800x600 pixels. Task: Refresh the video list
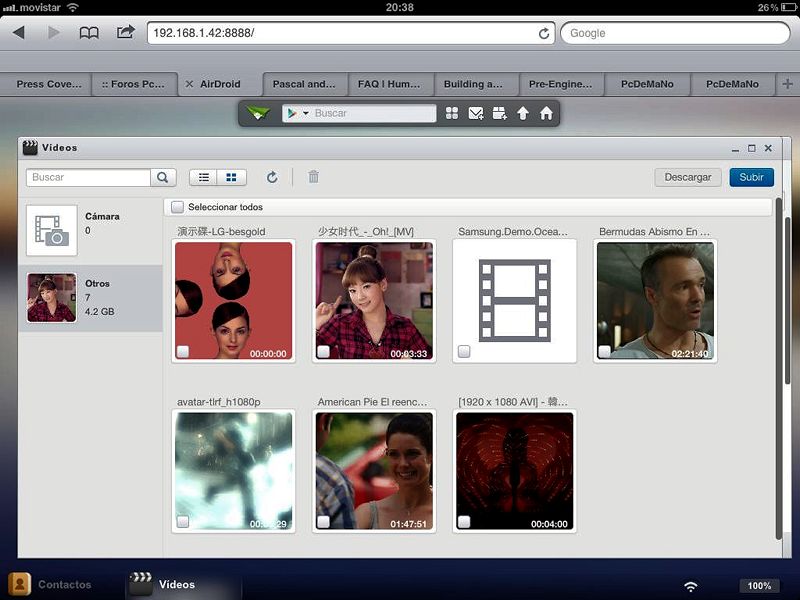tap(272, 177)
